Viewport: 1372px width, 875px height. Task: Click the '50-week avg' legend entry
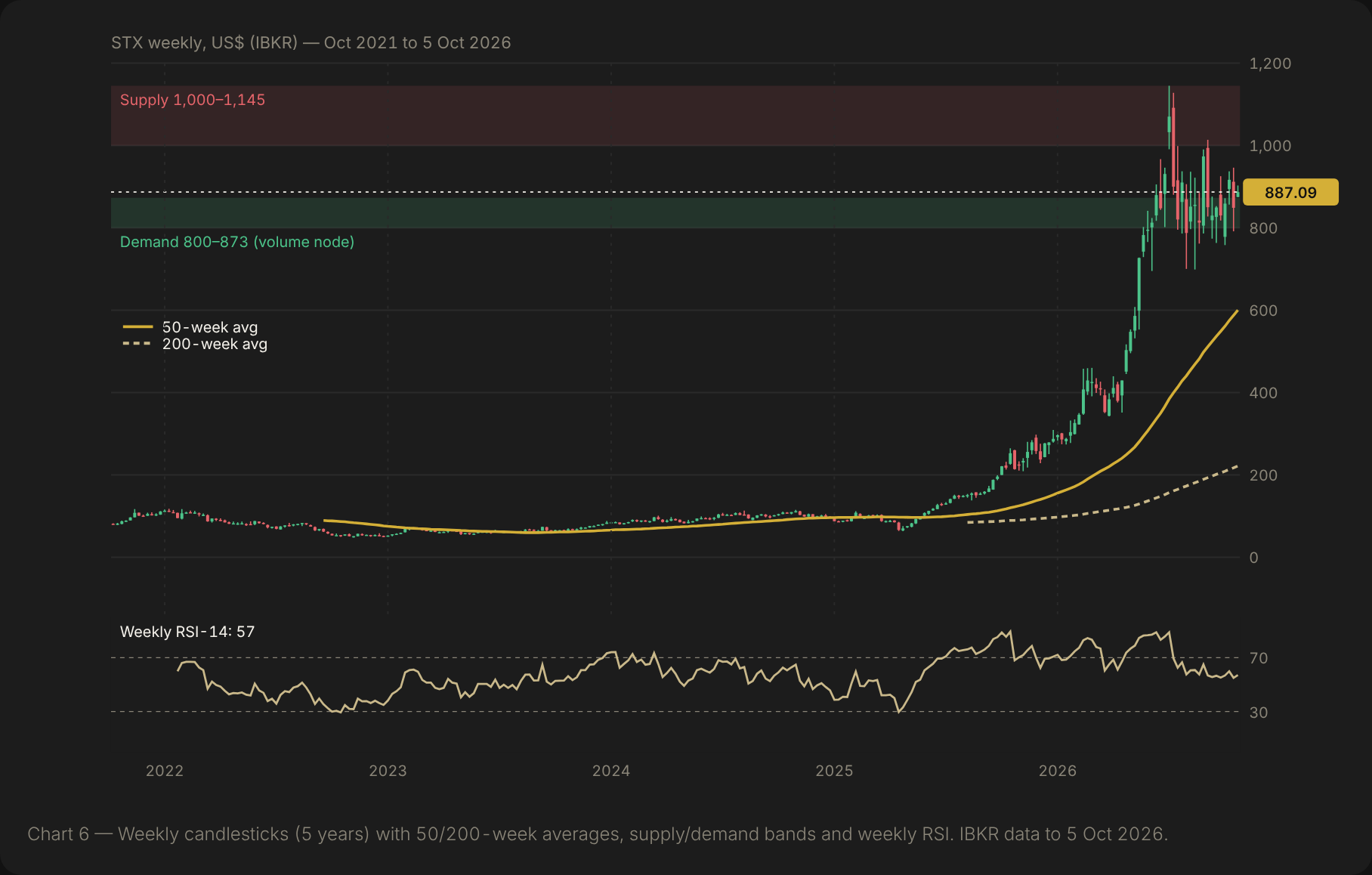tap(210, 327)
